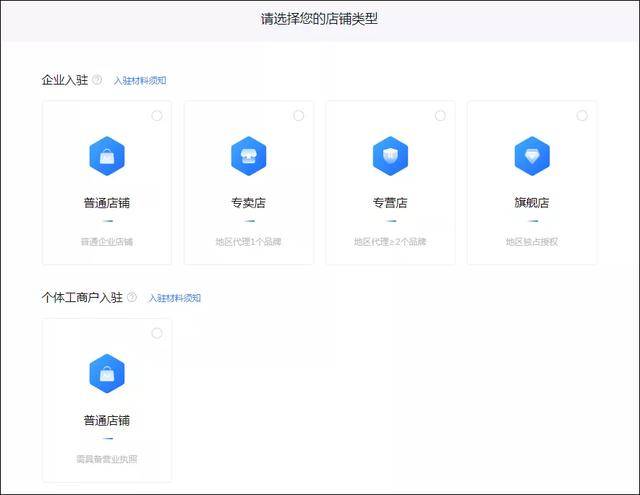Viewport: 640px width, 495px height.
Task: Select the 个体工商户 普通店铺 radio button
Action: point(157,333)
